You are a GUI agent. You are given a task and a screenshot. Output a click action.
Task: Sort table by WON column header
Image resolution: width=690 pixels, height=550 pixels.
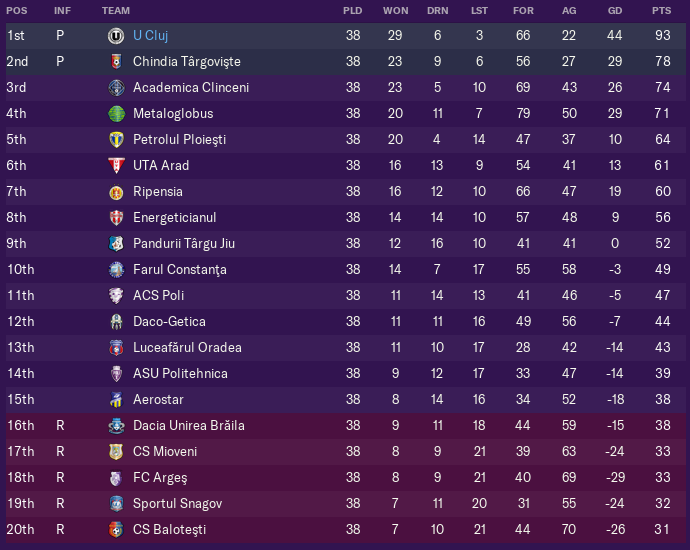click(395, 11)
